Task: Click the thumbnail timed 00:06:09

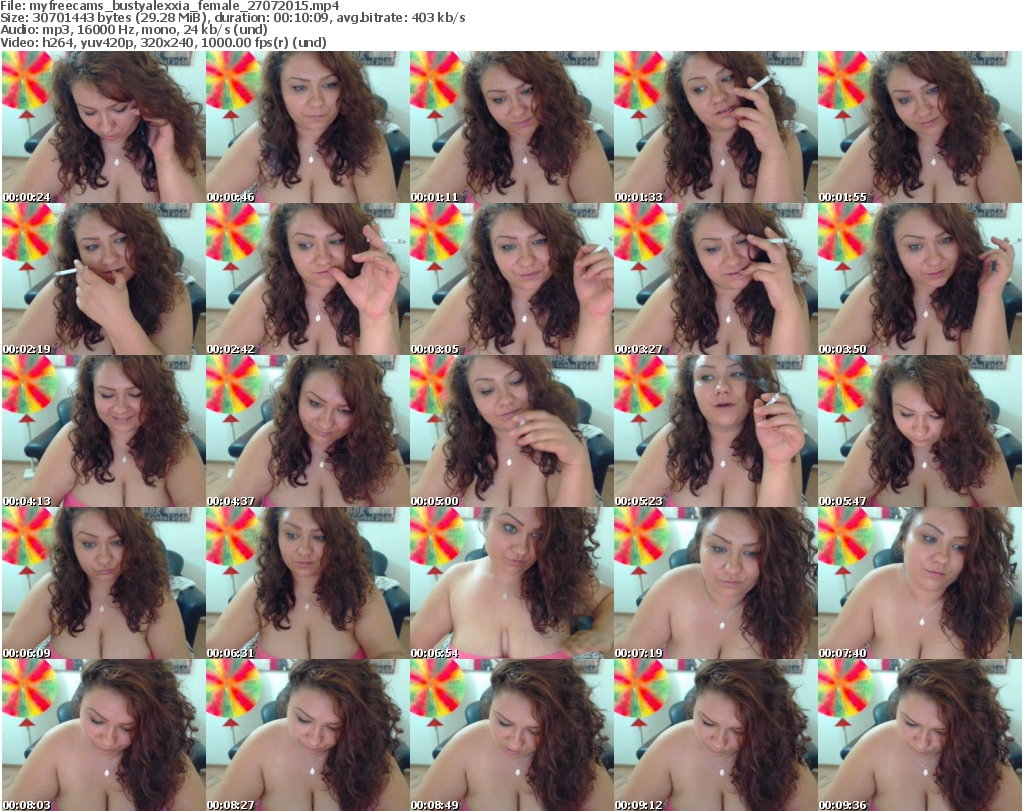Action: pyautogui.click(x=104, y=583)
